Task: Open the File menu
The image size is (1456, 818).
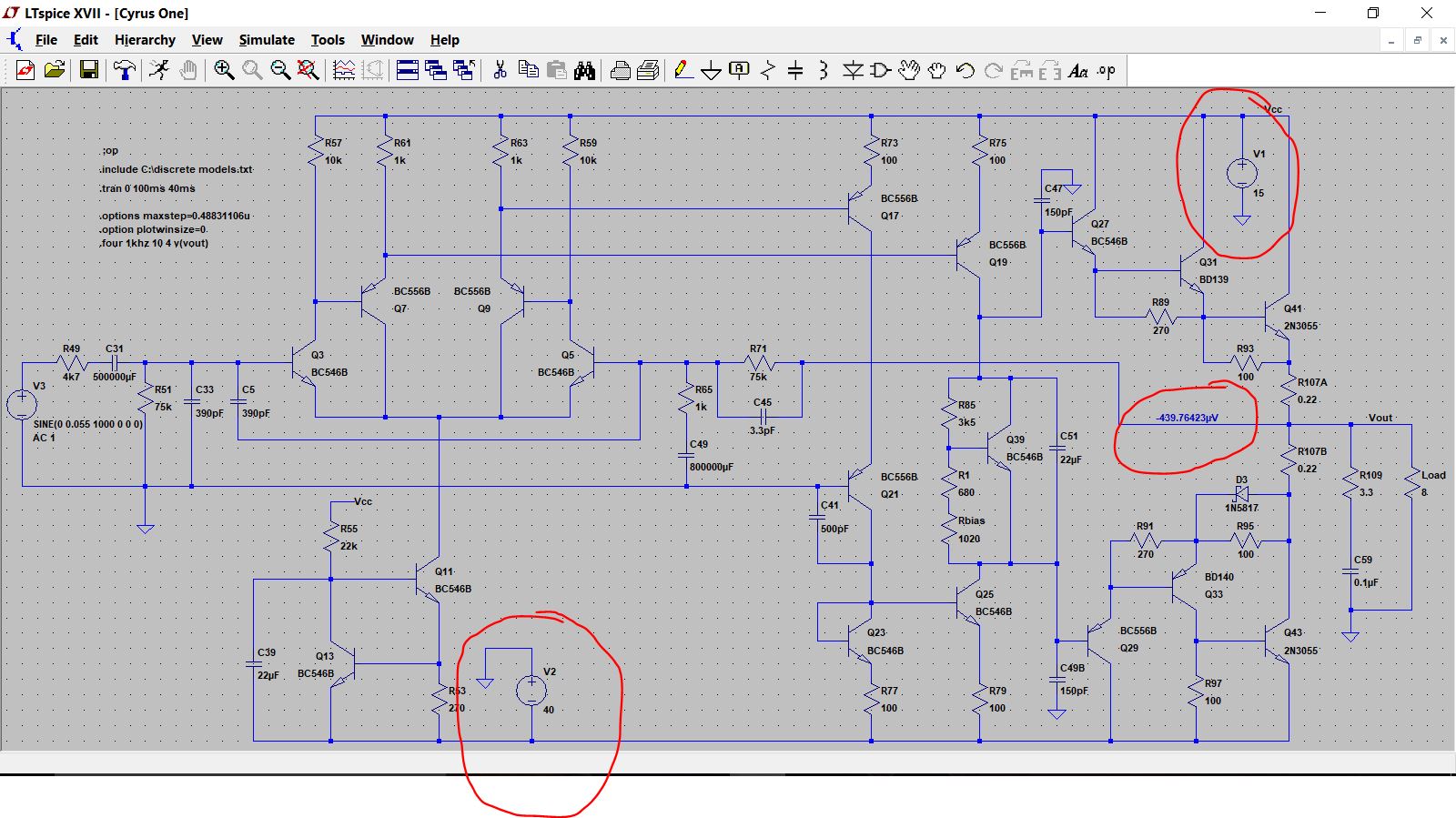Action: [x=45, y=40]
